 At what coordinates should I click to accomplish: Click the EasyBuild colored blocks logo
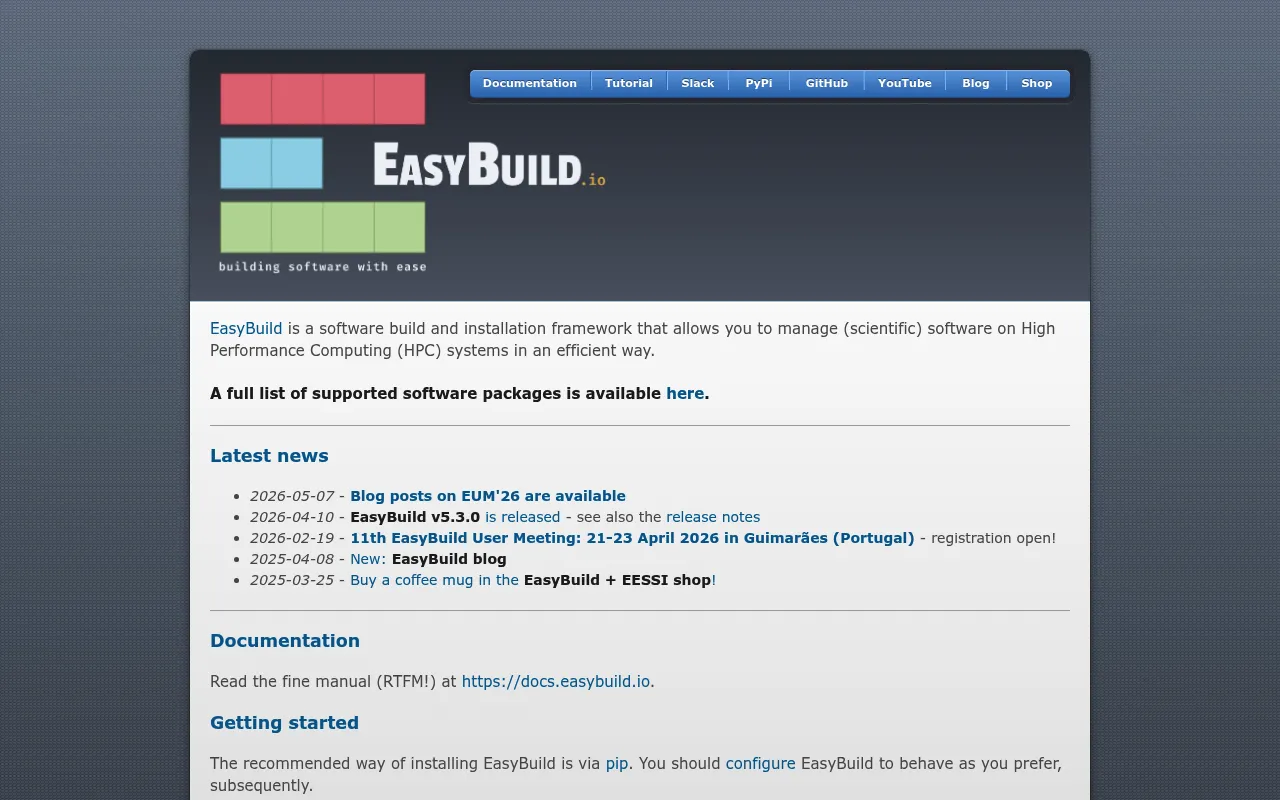click(323, 172)
